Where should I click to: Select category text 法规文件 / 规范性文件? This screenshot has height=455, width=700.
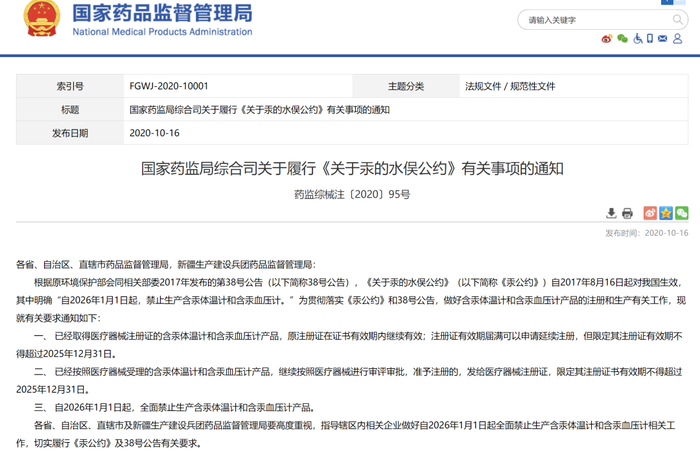(510, 86)
